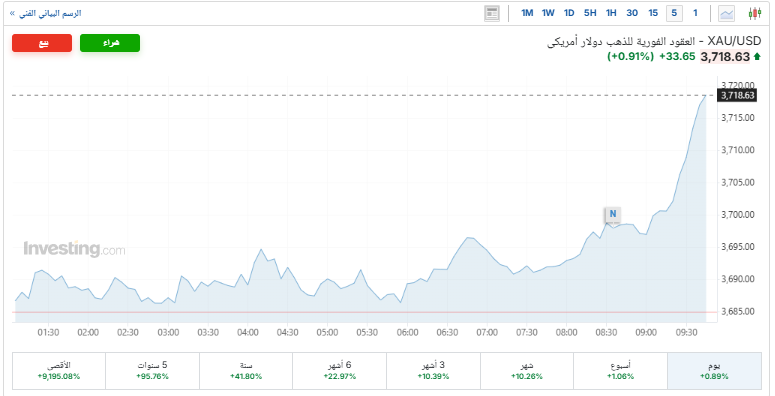Open the news/table view icon
The height and width of the screenshot is (396, 775).
click(x=492, y=13)
